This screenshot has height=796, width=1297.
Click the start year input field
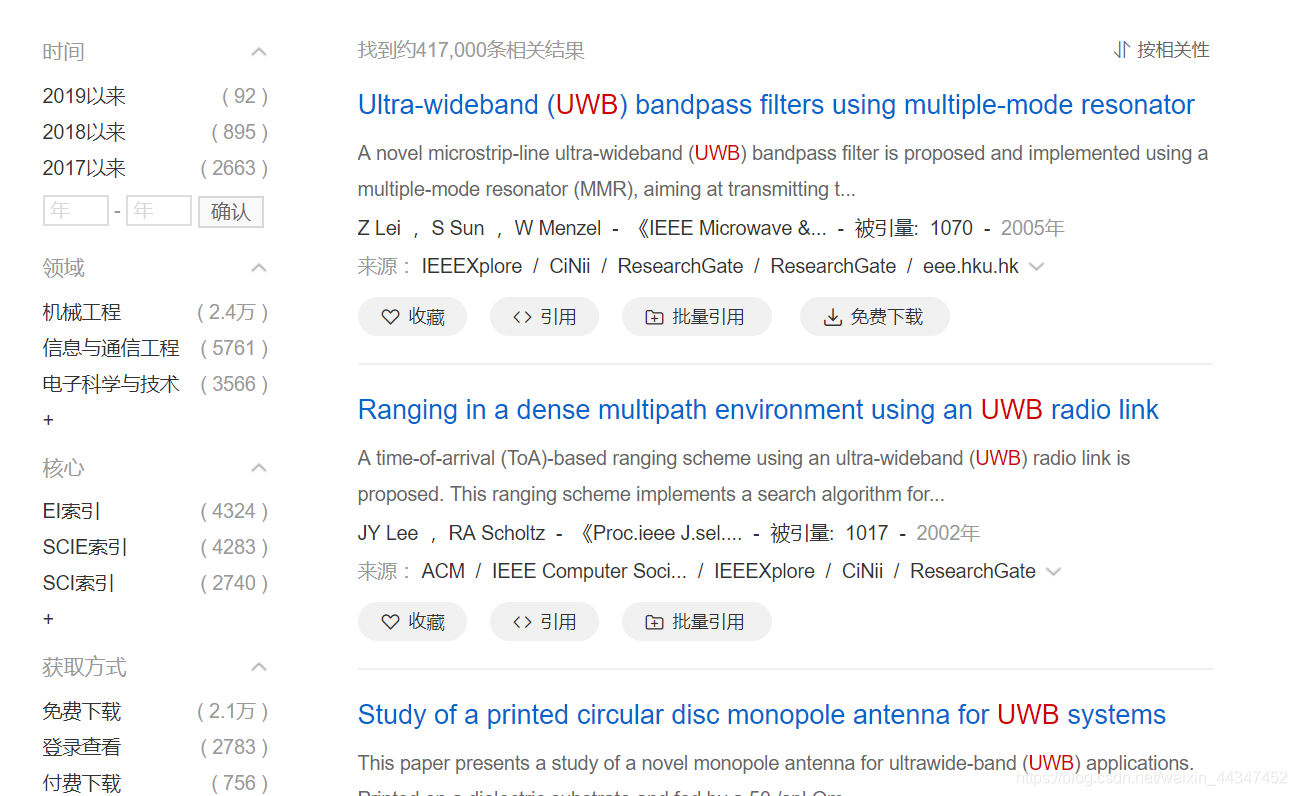76,211
